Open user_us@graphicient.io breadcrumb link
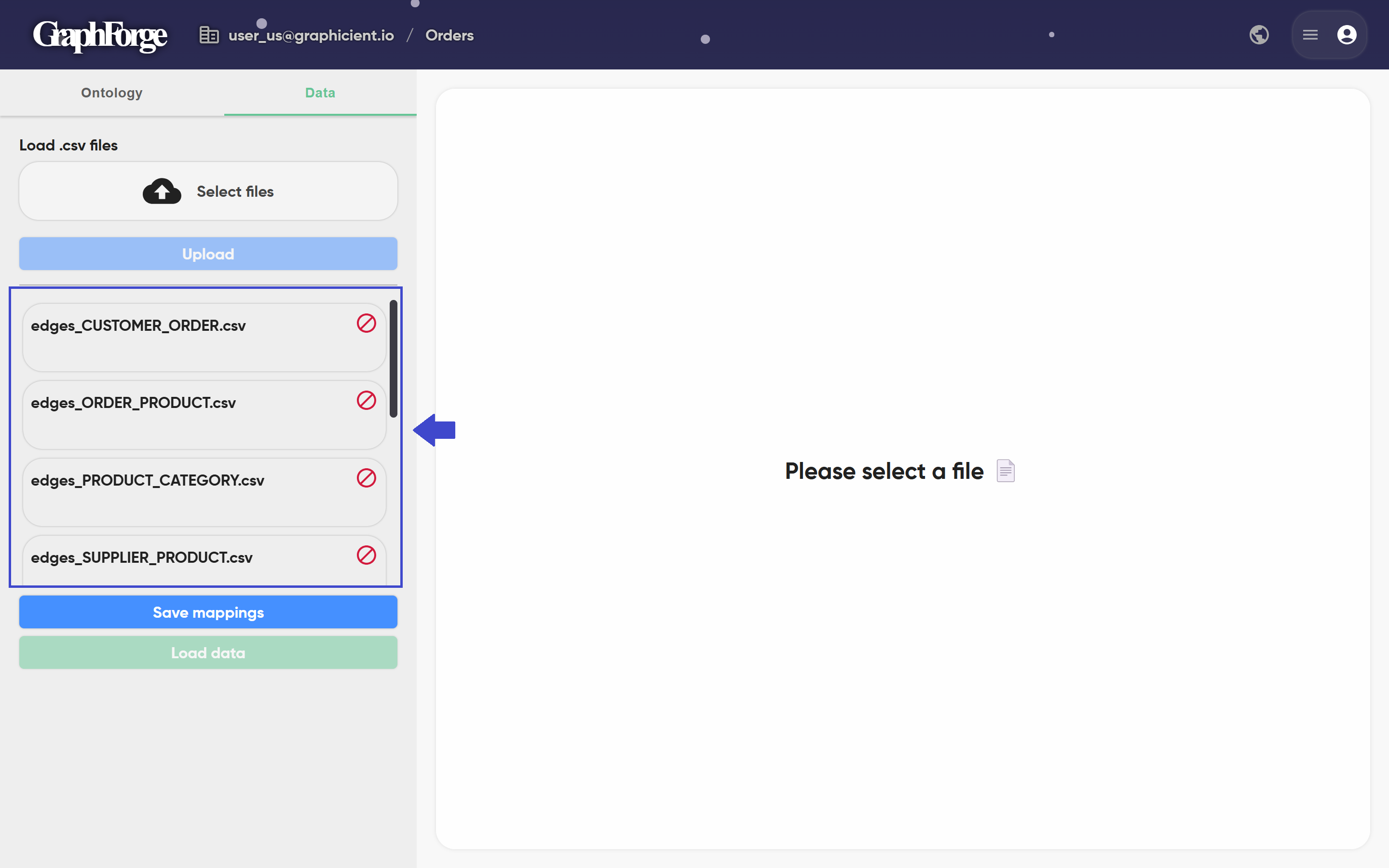Screen dimensions: 1389x868 point(311,36)
